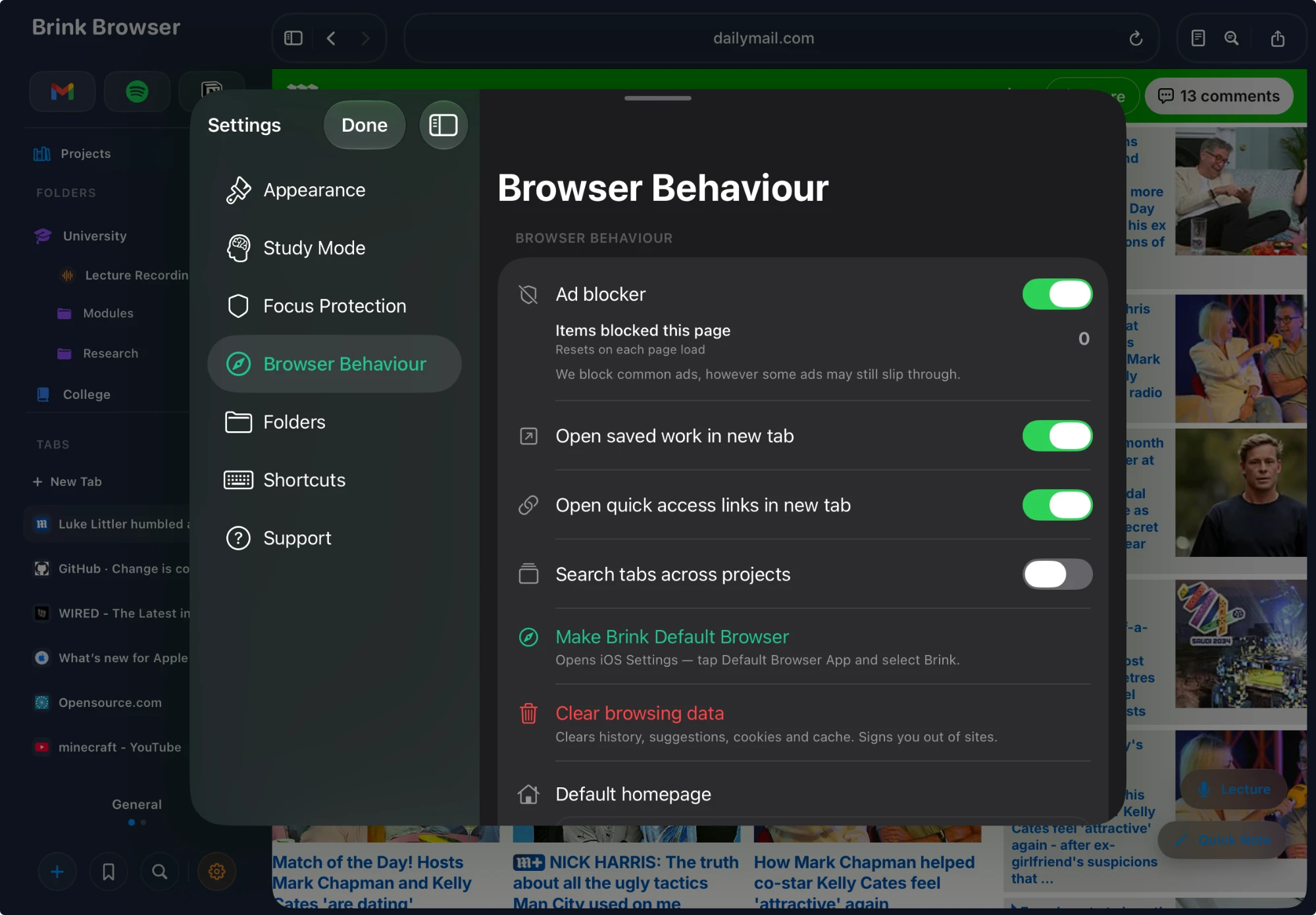Add a new item with the plus button
Image resolution: width=1316 pixels, height=915 pixels.
57,872
